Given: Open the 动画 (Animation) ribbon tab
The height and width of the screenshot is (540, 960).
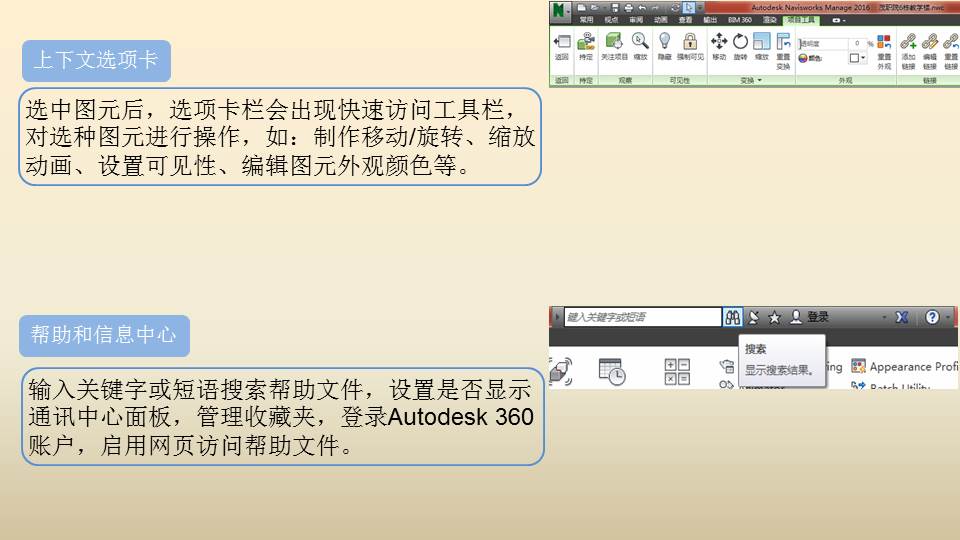Looking at the screenshot, I should [x=661, y=20].
